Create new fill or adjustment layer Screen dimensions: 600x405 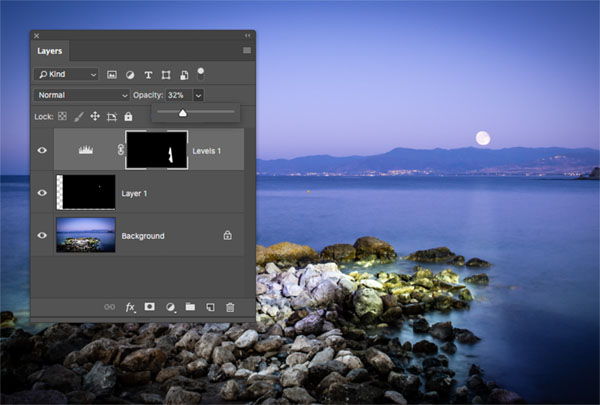click(x=171, y=307)
